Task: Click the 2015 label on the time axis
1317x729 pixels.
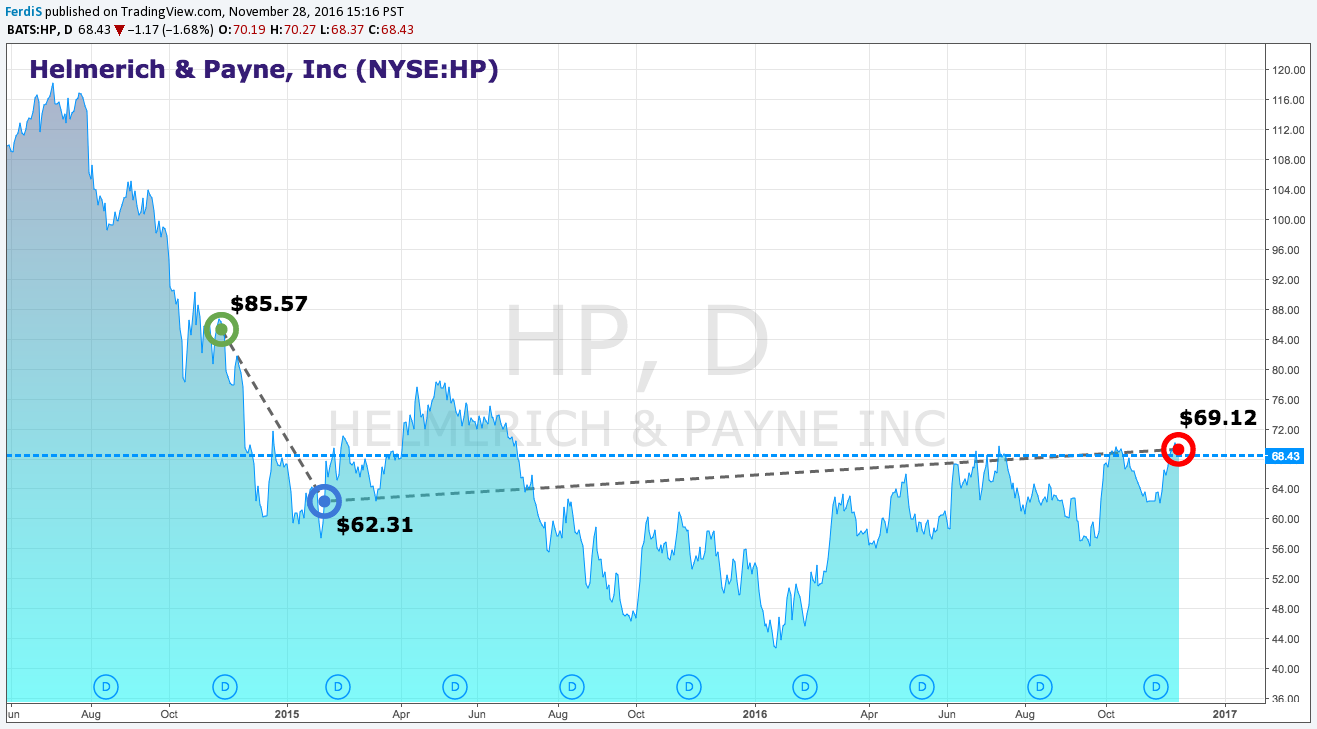Action: point(287,715)
